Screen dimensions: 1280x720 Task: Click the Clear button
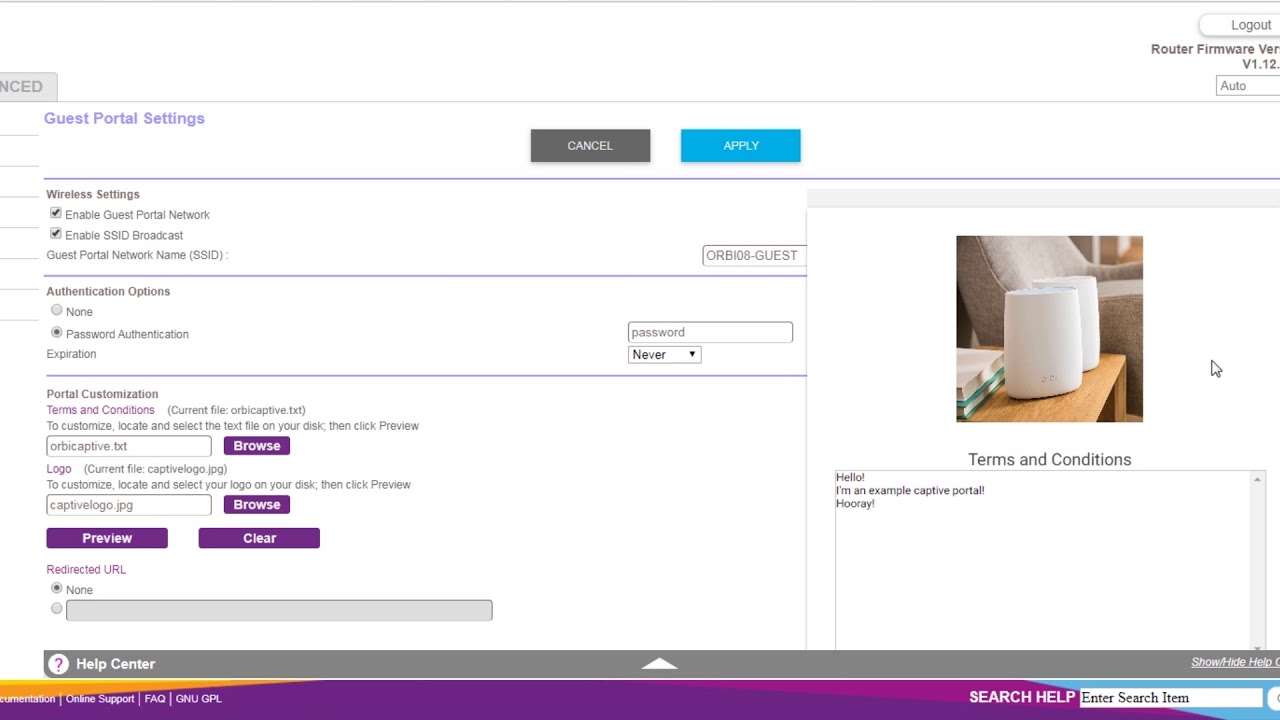point(259,538)
